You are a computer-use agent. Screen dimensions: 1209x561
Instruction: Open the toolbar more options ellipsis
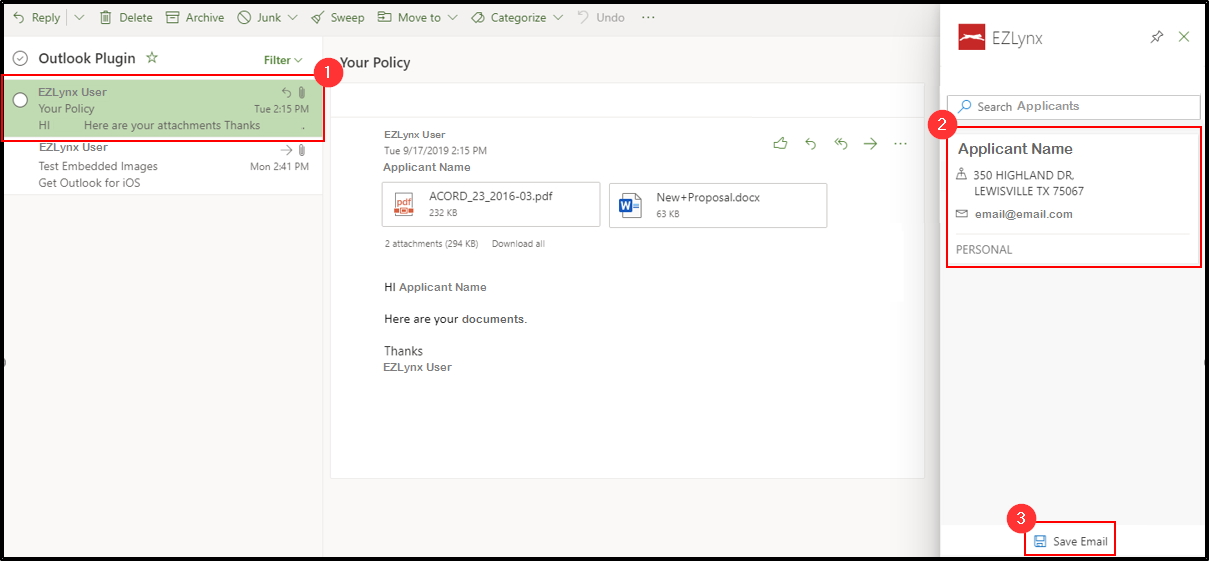(648, 17)
